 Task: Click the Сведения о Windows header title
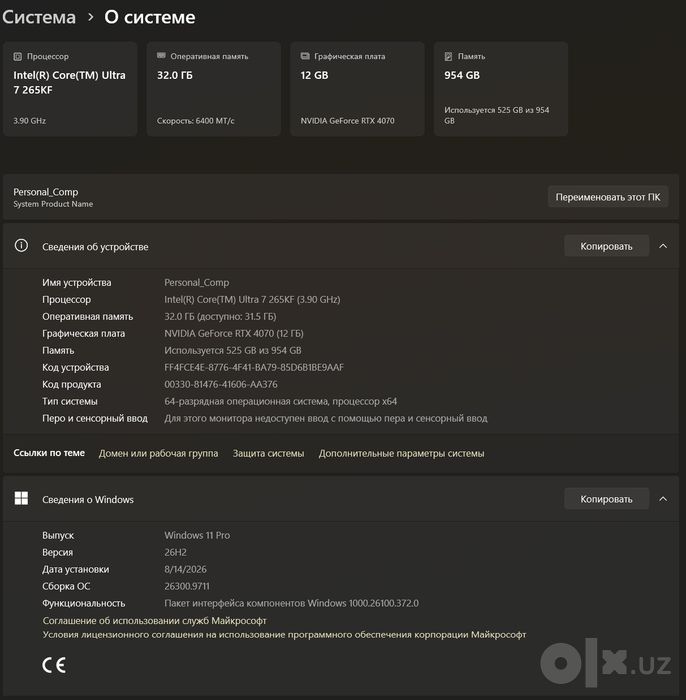coord(88,500)
